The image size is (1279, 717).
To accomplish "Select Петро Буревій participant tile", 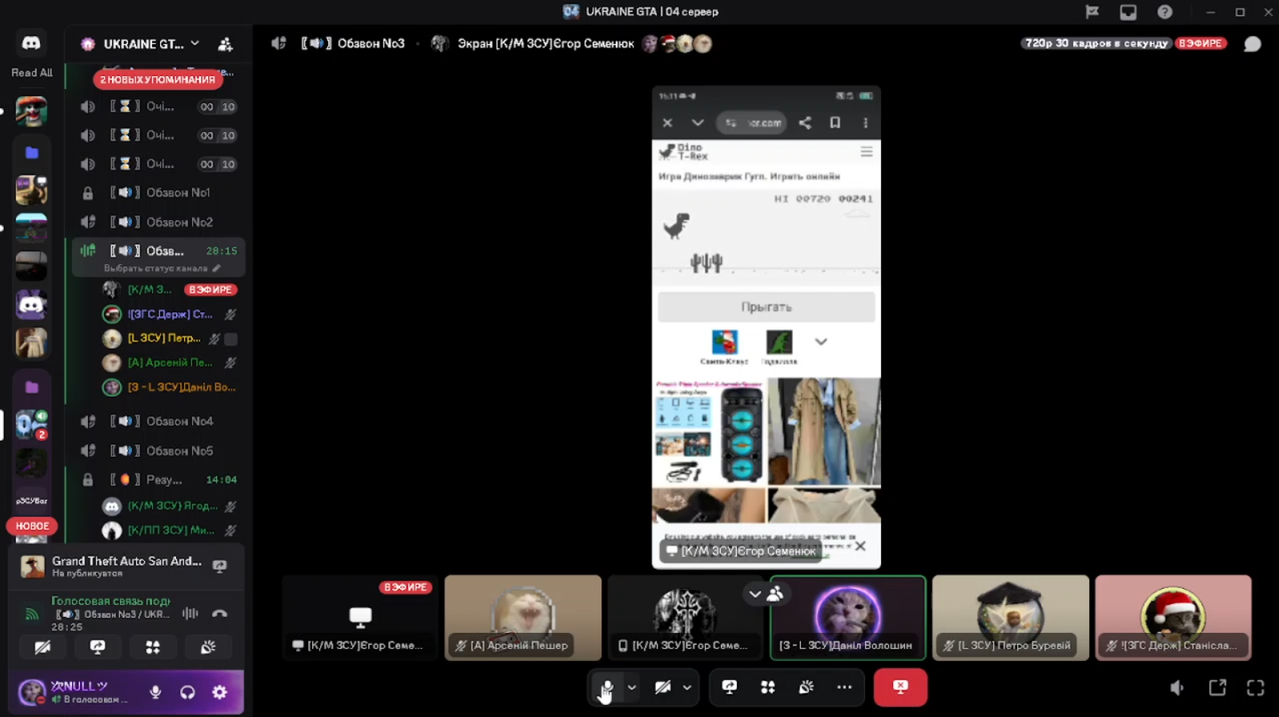I will pyautogui.click(x=1010, y=618).
